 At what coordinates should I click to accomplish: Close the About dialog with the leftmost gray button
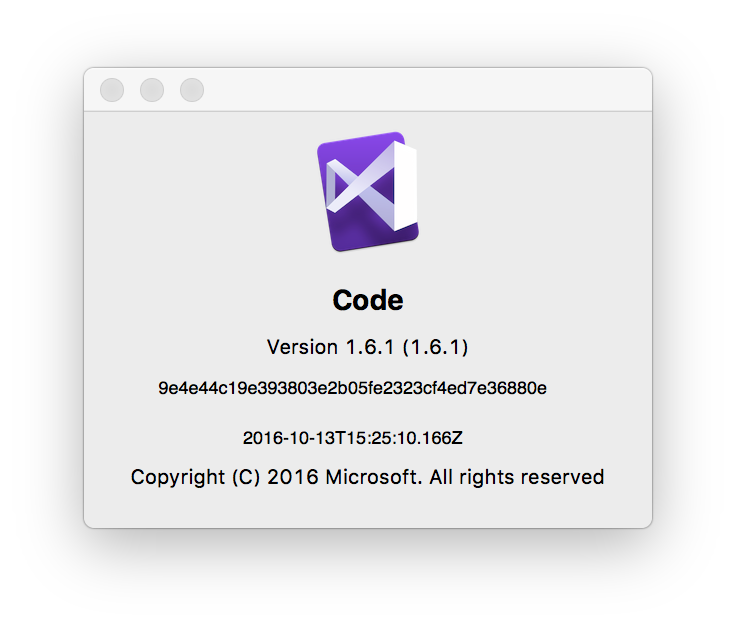[112, 90]
